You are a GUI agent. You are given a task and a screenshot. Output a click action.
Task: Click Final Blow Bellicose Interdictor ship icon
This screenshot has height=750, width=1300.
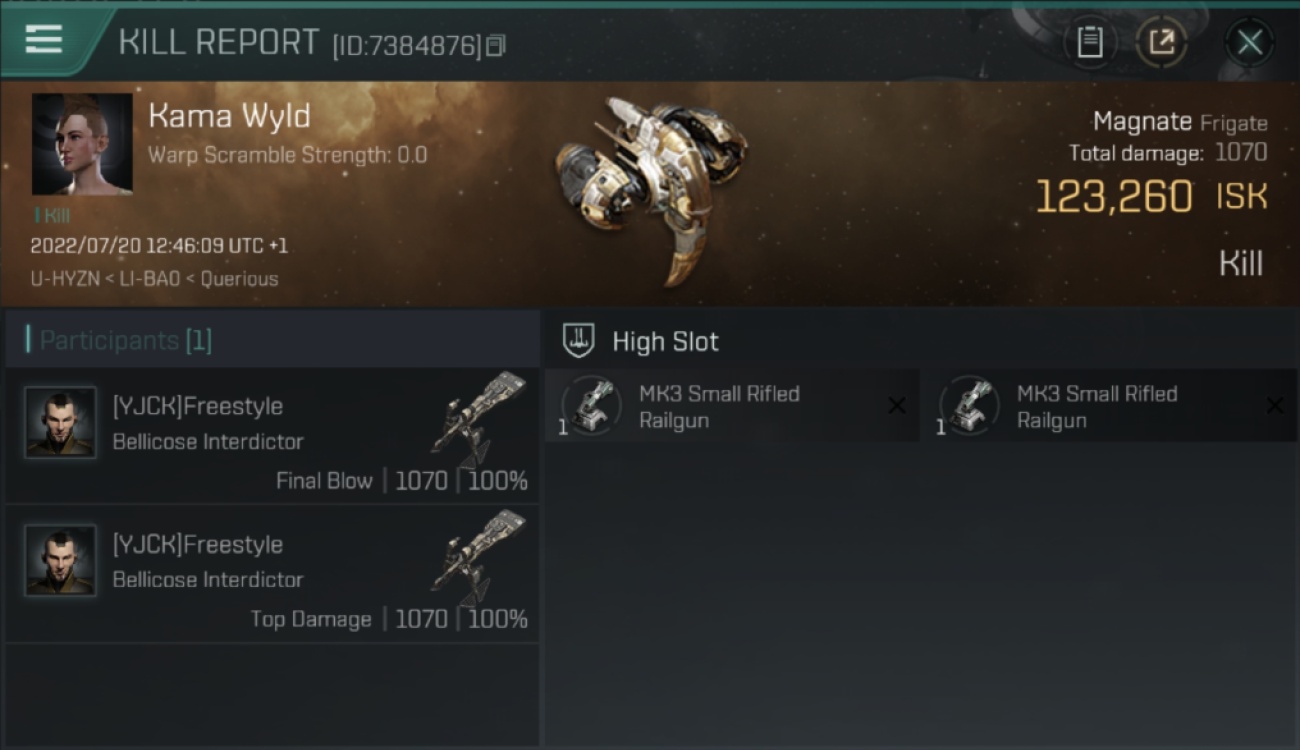click(478, 418)
